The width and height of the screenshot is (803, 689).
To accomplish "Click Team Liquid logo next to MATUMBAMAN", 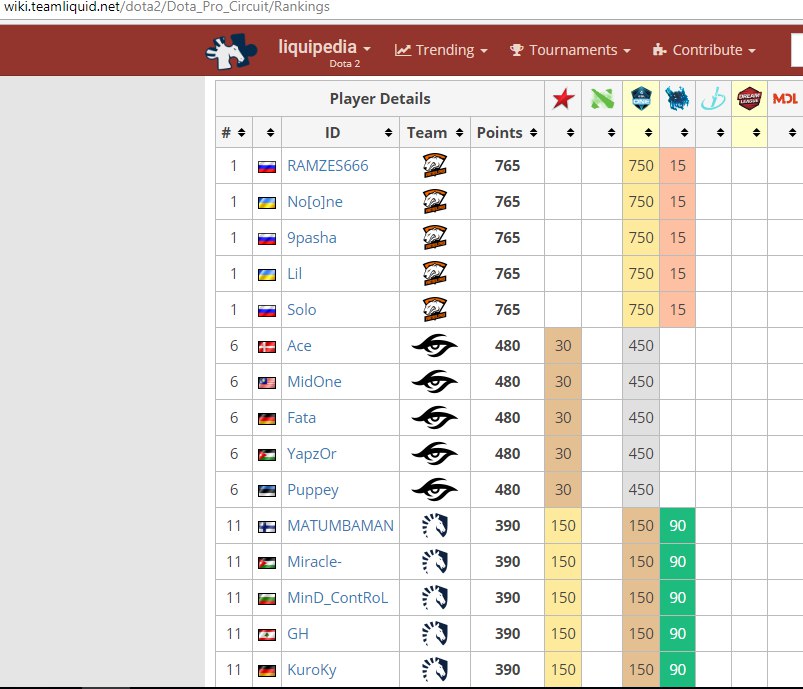I will point(435,526).
